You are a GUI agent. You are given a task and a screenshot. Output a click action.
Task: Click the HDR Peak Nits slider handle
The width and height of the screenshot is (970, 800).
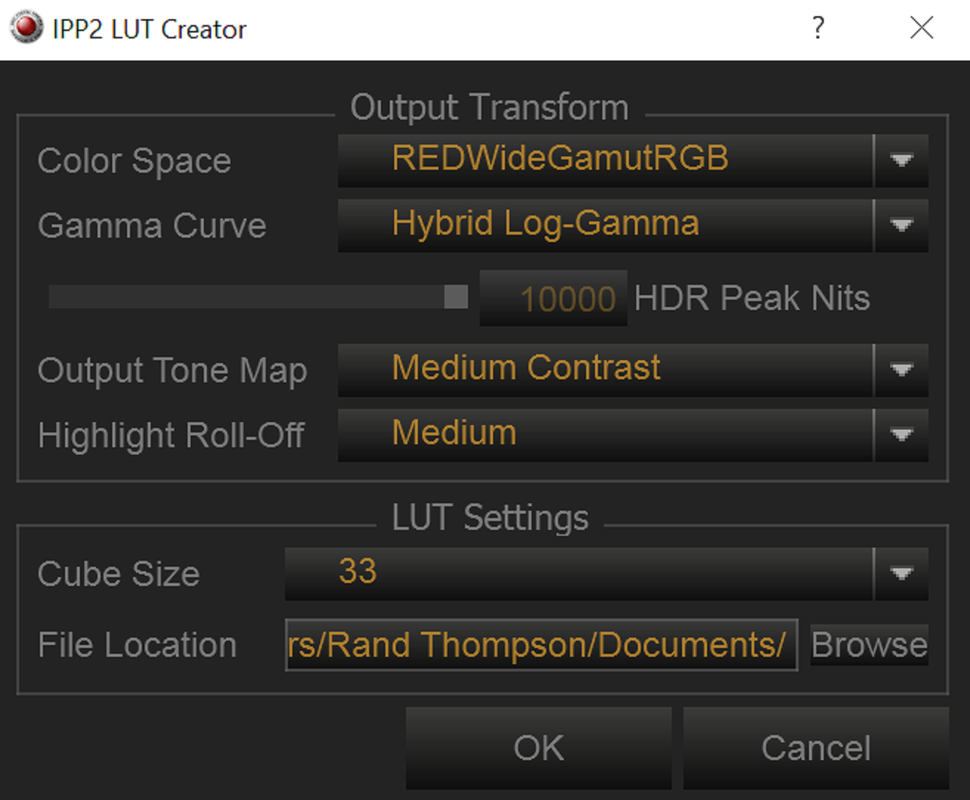[x=456, y=297]
